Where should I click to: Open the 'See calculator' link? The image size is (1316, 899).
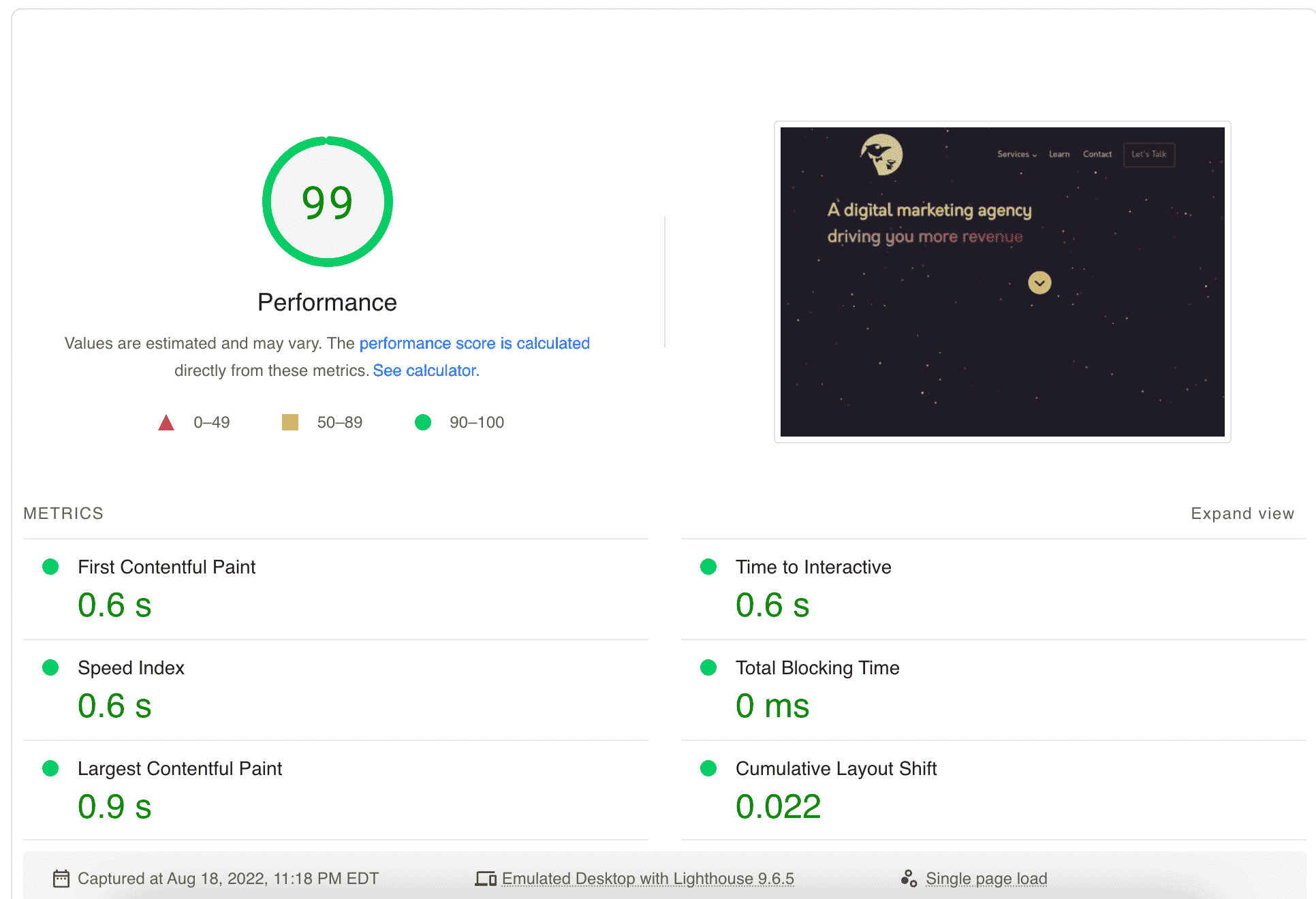click(426, 370)
